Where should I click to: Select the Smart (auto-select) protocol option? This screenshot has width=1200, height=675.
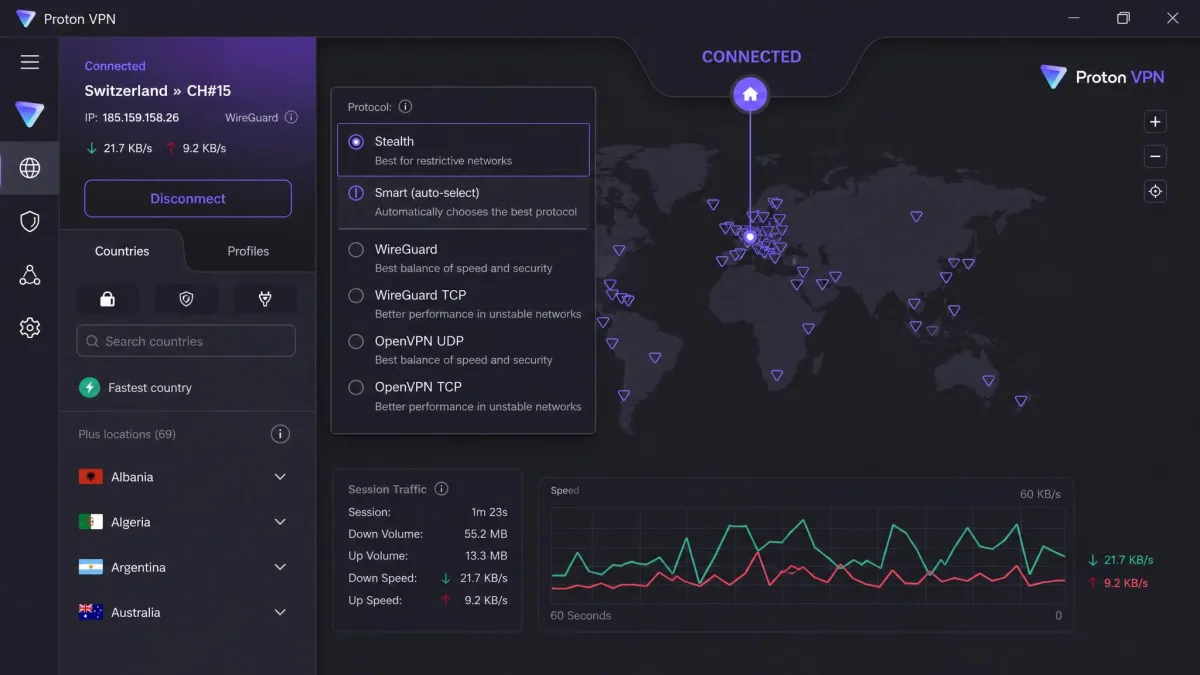(463, 201)
